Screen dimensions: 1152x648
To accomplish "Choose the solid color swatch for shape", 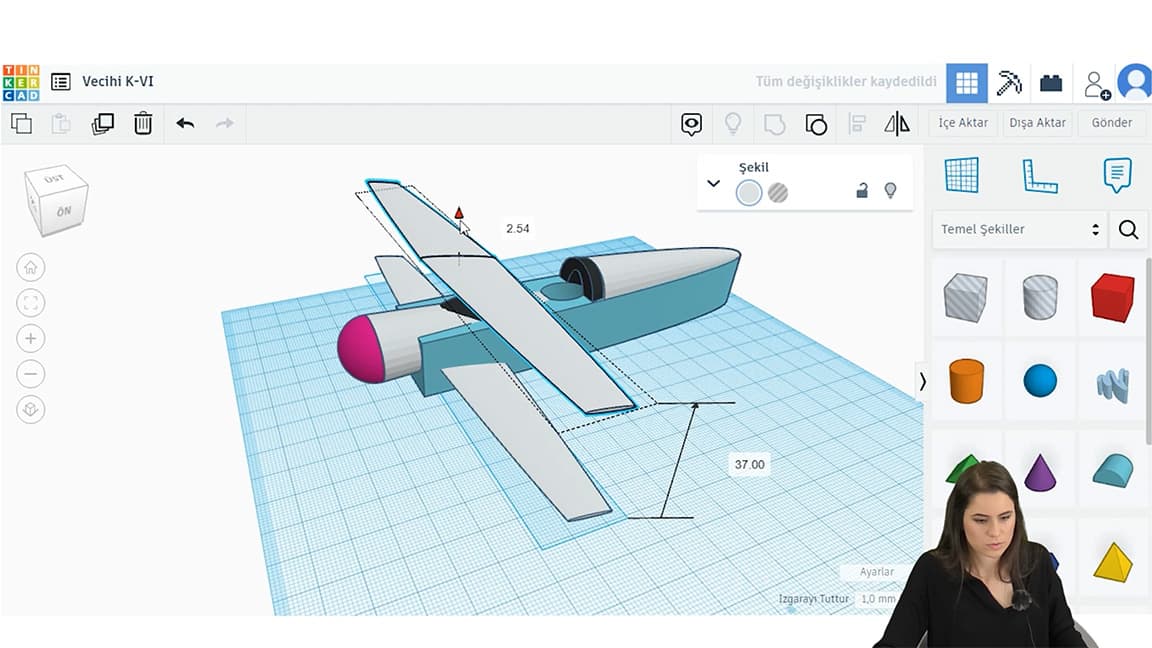I will click(x=749, y=193).
